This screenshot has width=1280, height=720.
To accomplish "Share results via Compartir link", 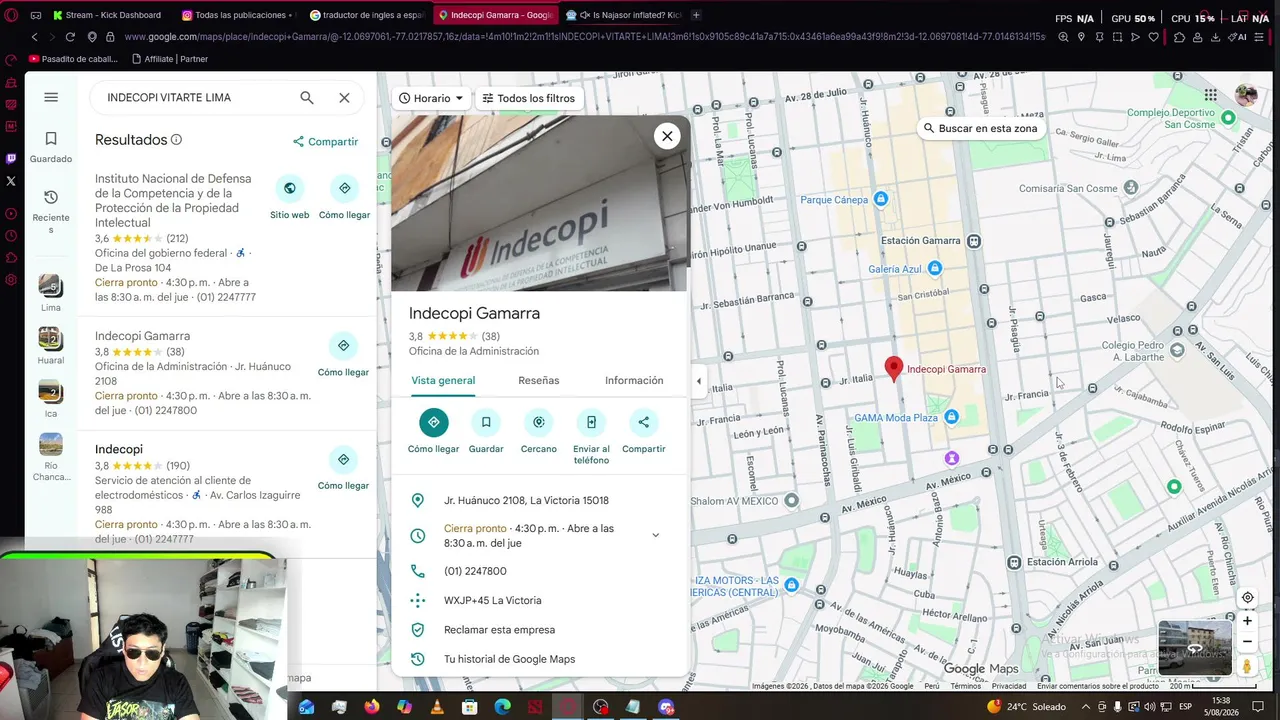I will 325,142.
